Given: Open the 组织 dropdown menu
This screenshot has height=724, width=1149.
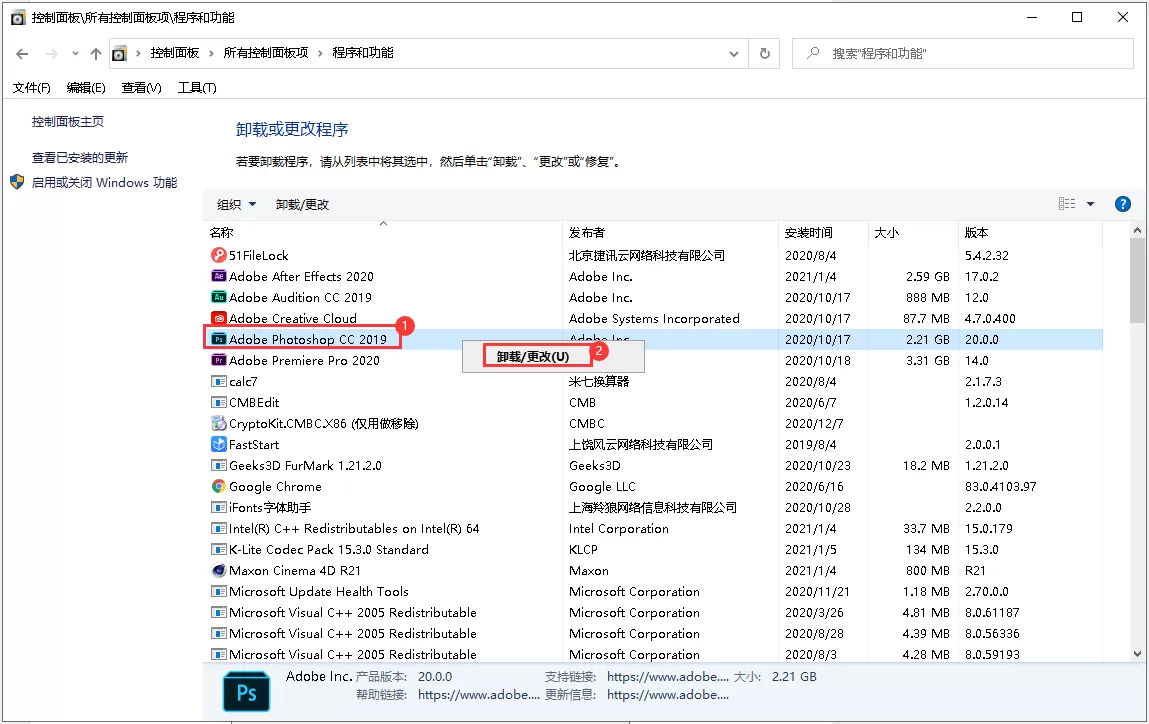Looking at the screenshot, I should tap(235, 203).
